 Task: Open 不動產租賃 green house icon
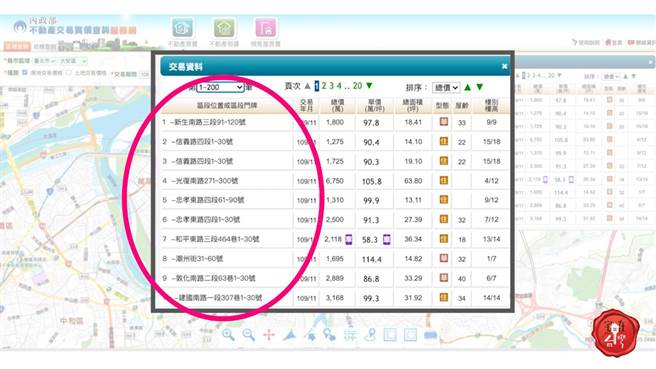(224, 28)
